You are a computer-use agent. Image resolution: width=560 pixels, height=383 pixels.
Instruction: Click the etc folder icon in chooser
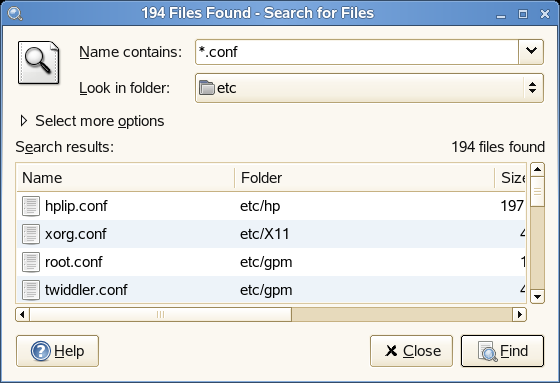(x=207, y=88)
